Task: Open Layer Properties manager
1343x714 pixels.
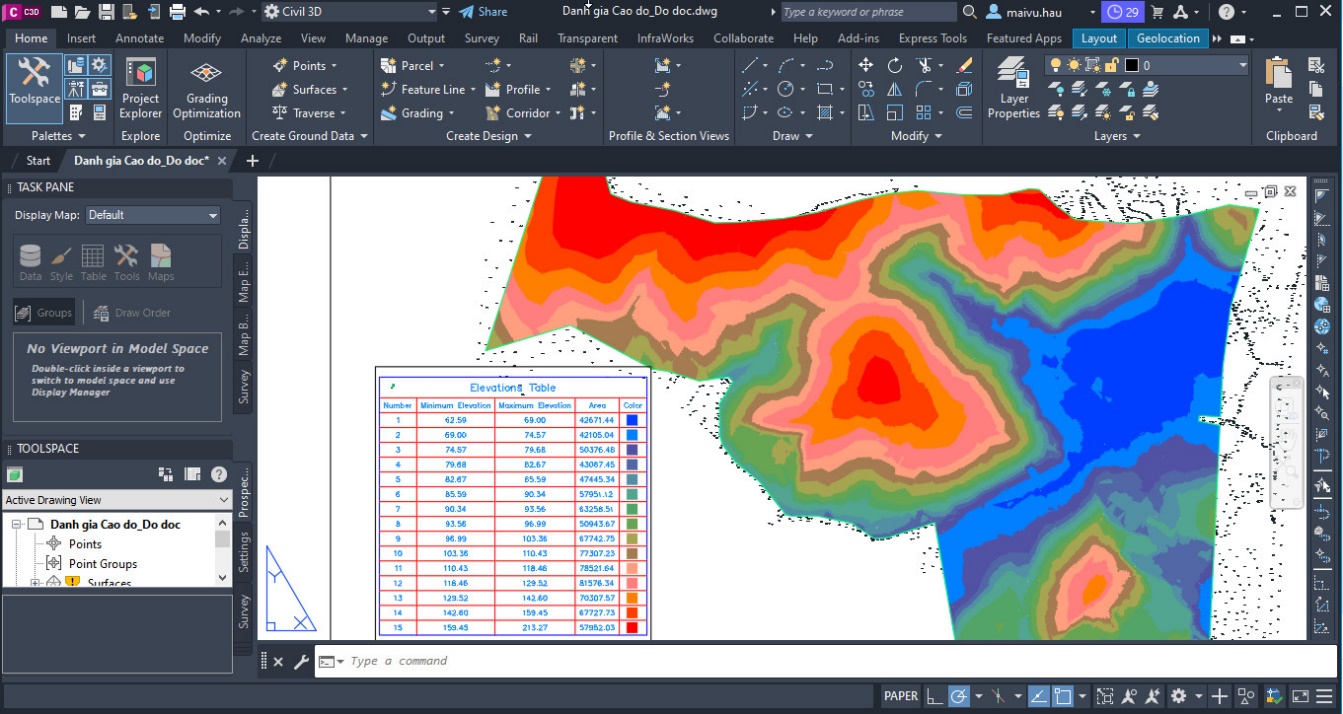Action: (x=1014, y=88)
